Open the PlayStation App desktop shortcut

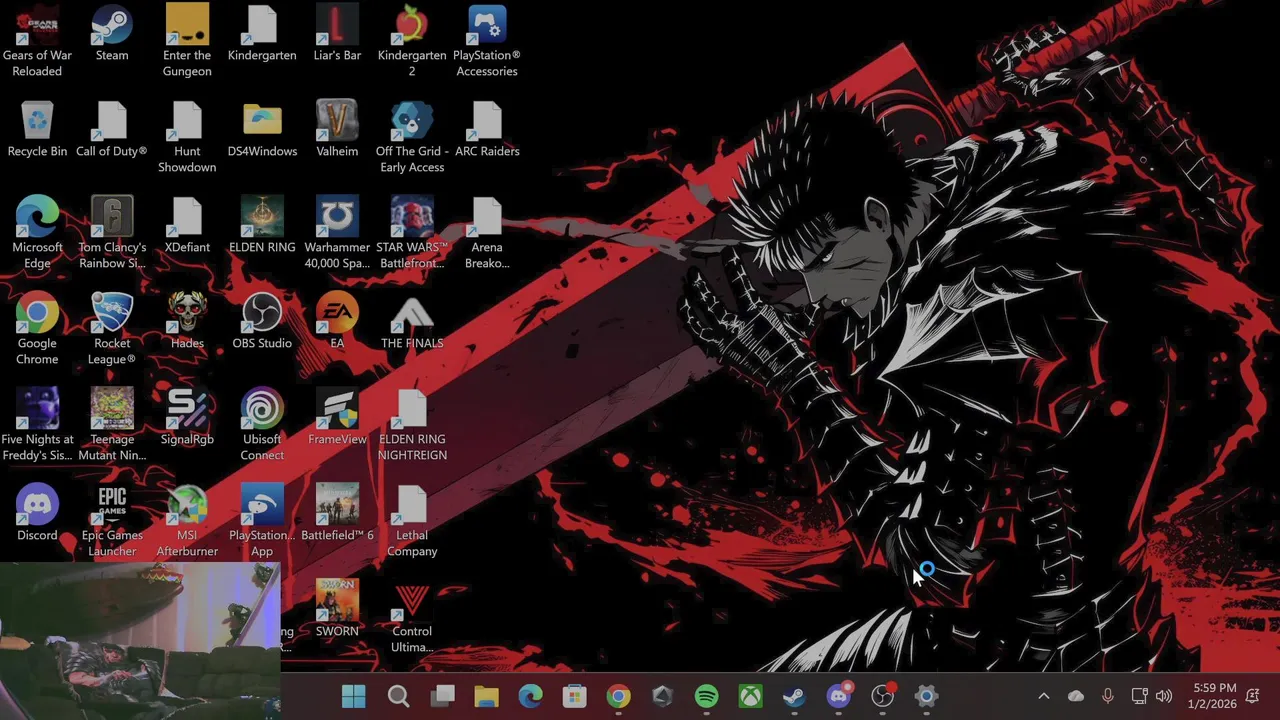coord(262,522)
